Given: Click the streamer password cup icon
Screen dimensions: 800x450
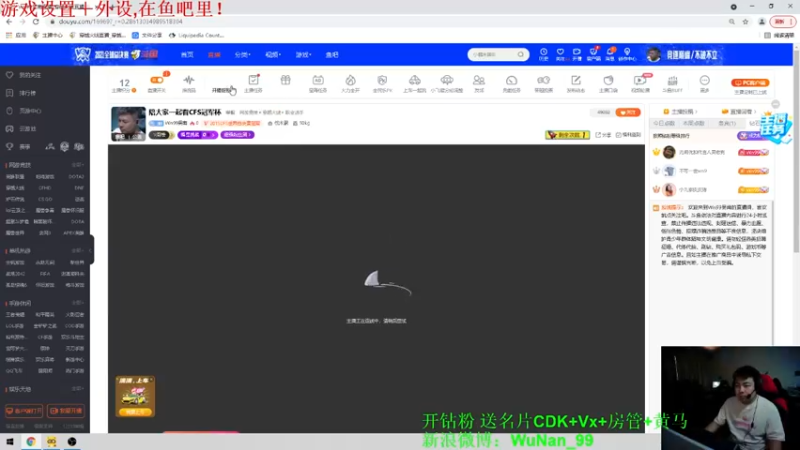Looking at the screenshot, I should point(608,80).
